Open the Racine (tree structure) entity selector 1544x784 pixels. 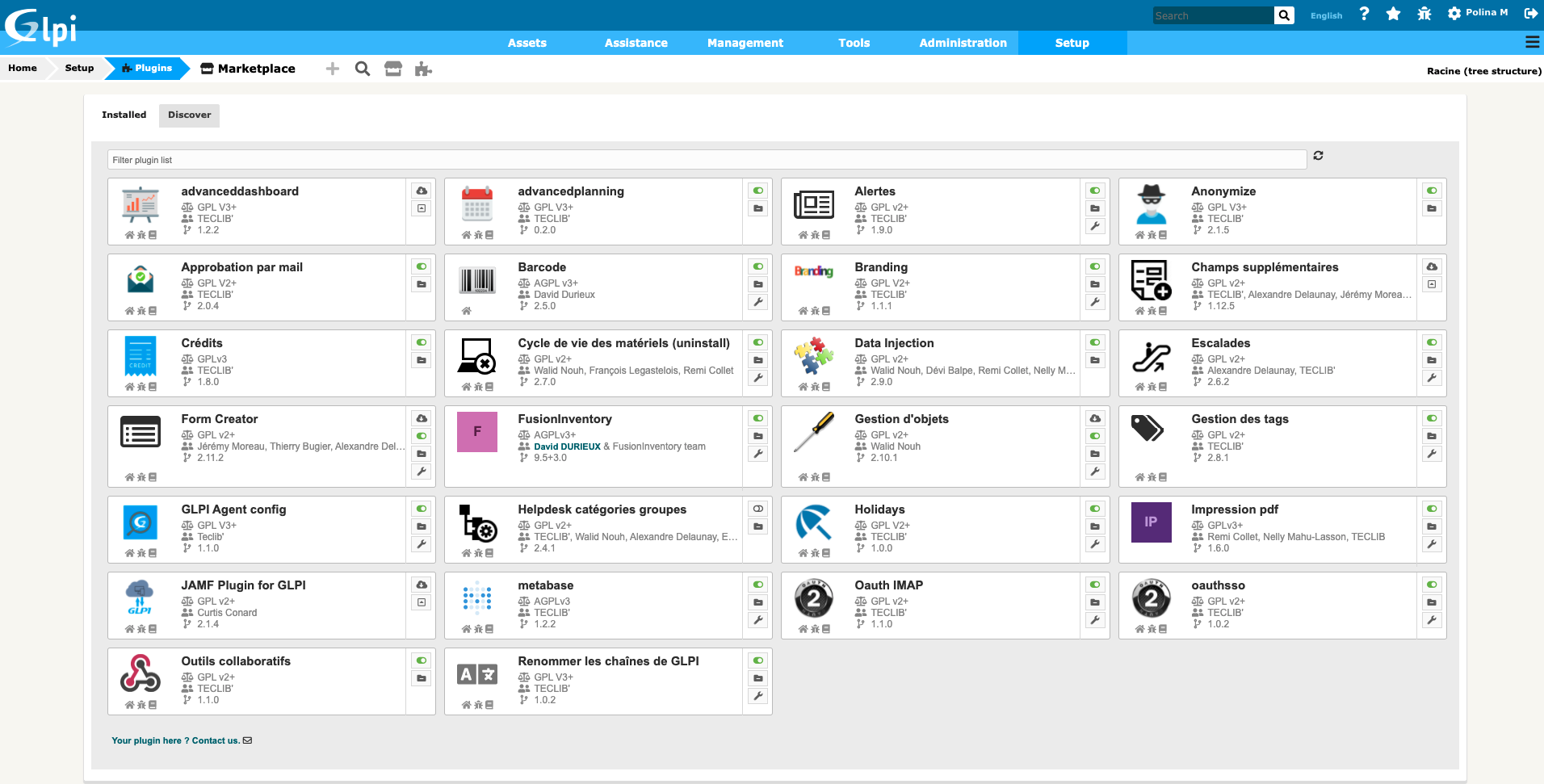point(1483,71)
